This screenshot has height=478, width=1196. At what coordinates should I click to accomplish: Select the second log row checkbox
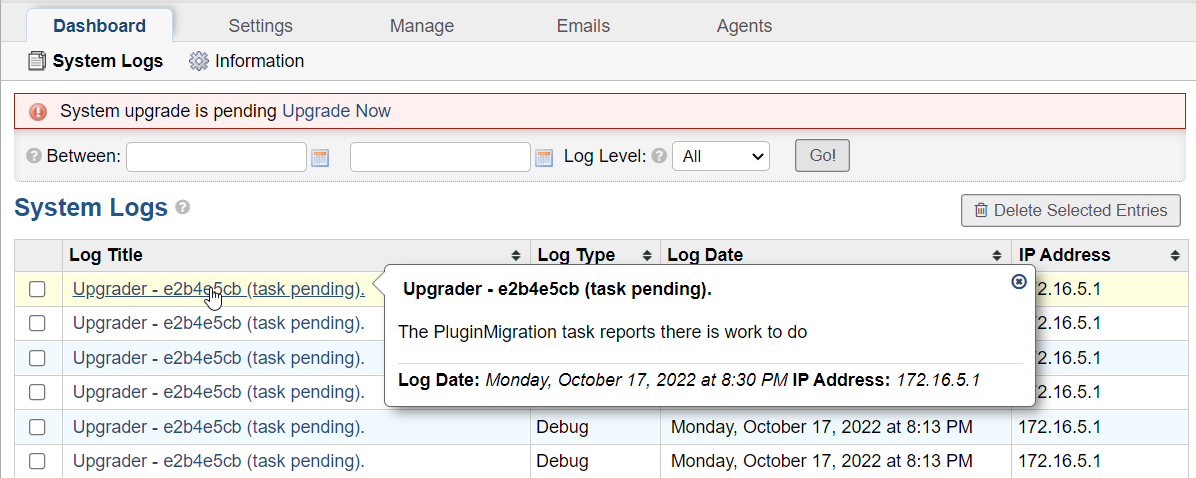click(x=37, y=323)
